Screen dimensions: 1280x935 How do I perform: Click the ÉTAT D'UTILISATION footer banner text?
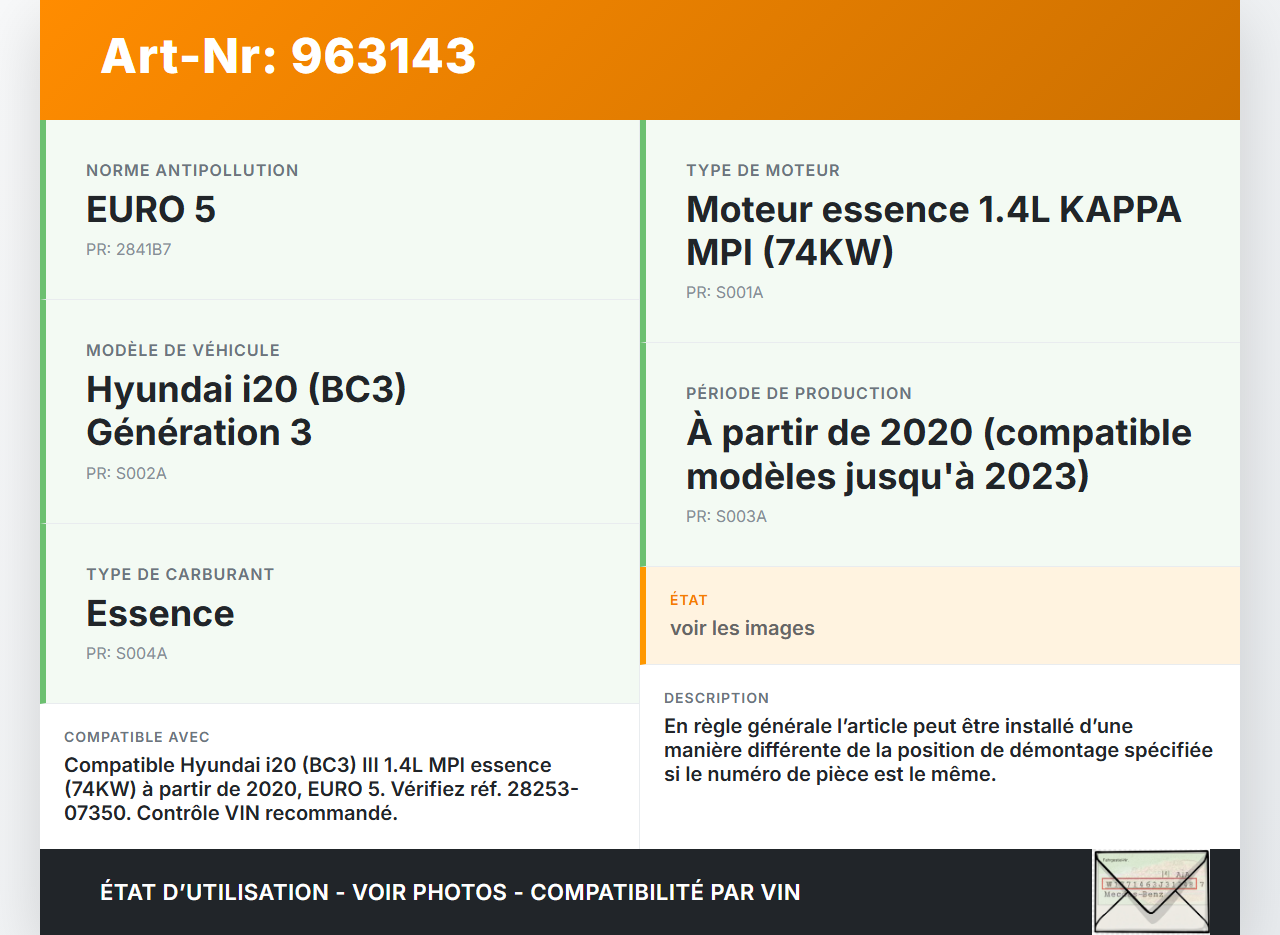tap(450, 892)
